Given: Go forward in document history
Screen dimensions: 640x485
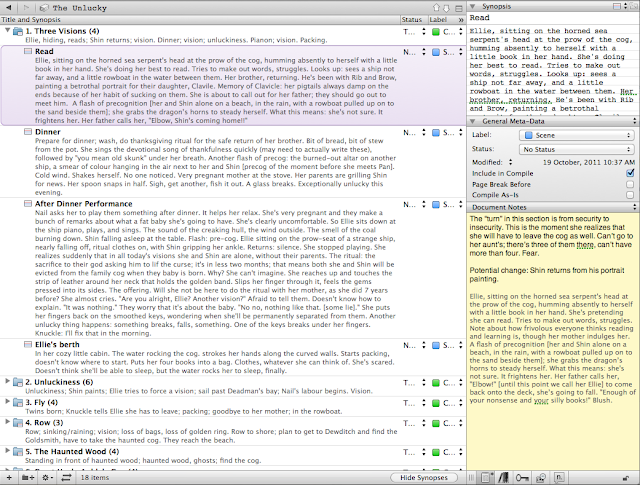Looking at the screenshot, I should pyautogui.click(x=25, y=7).
